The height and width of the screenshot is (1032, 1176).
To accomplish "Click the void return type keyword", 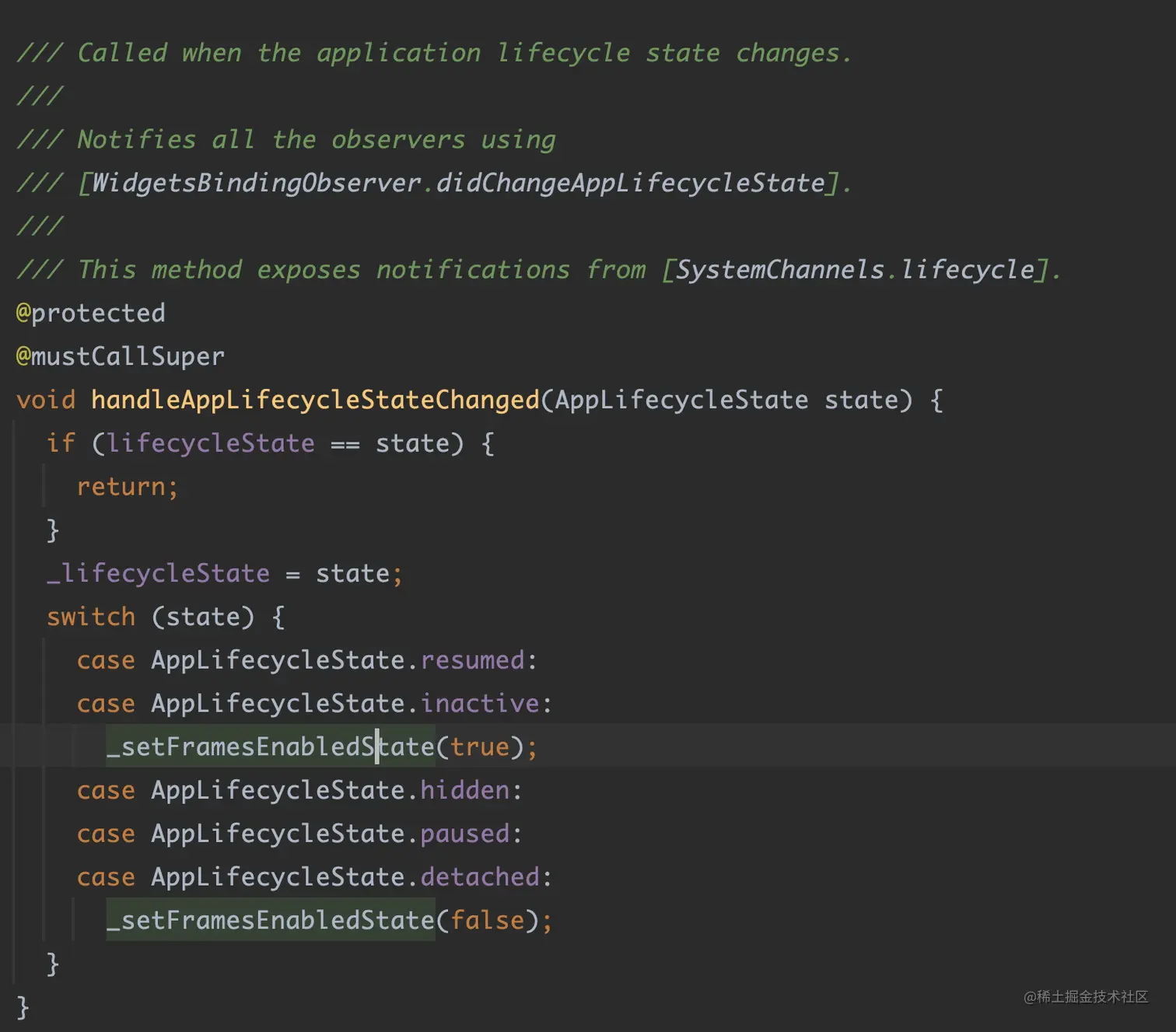I will coord(46,400).
